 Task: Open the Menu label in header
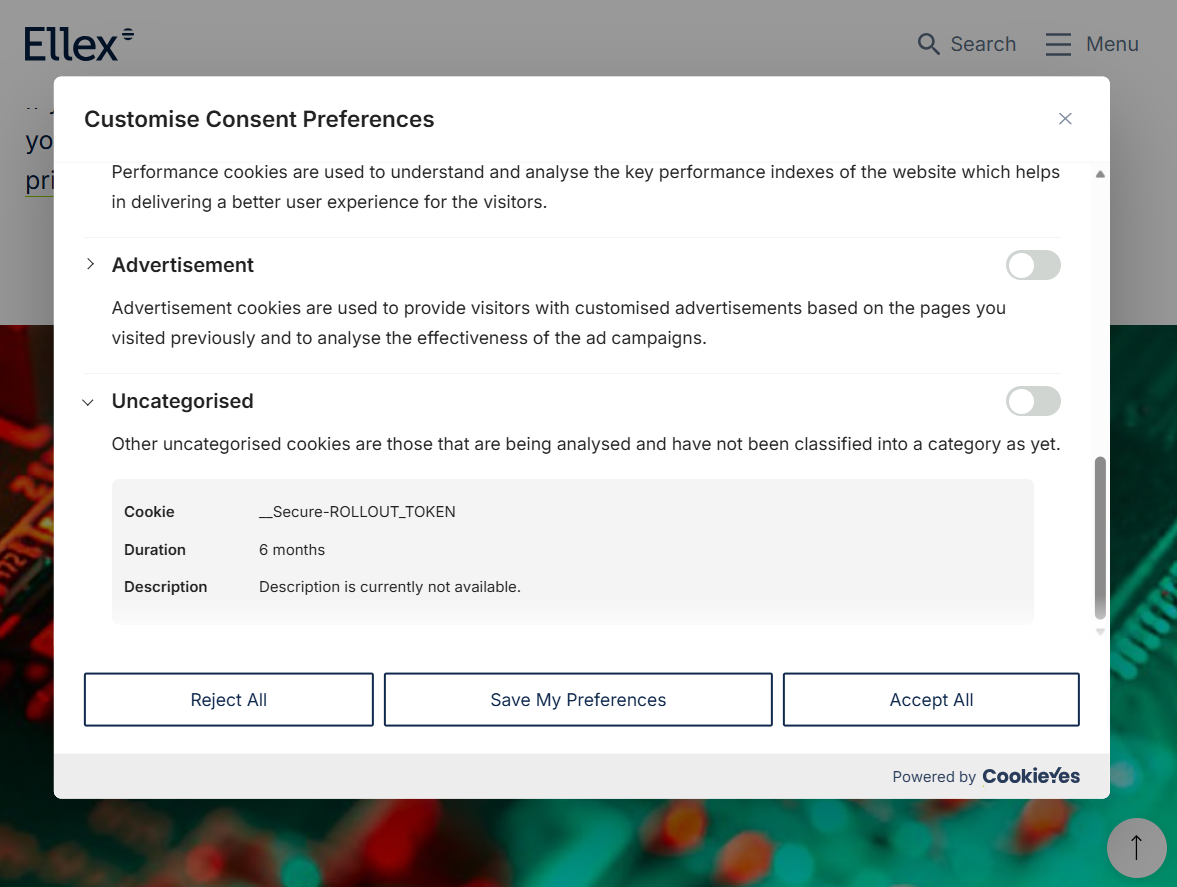click(x=1112, y=44)
